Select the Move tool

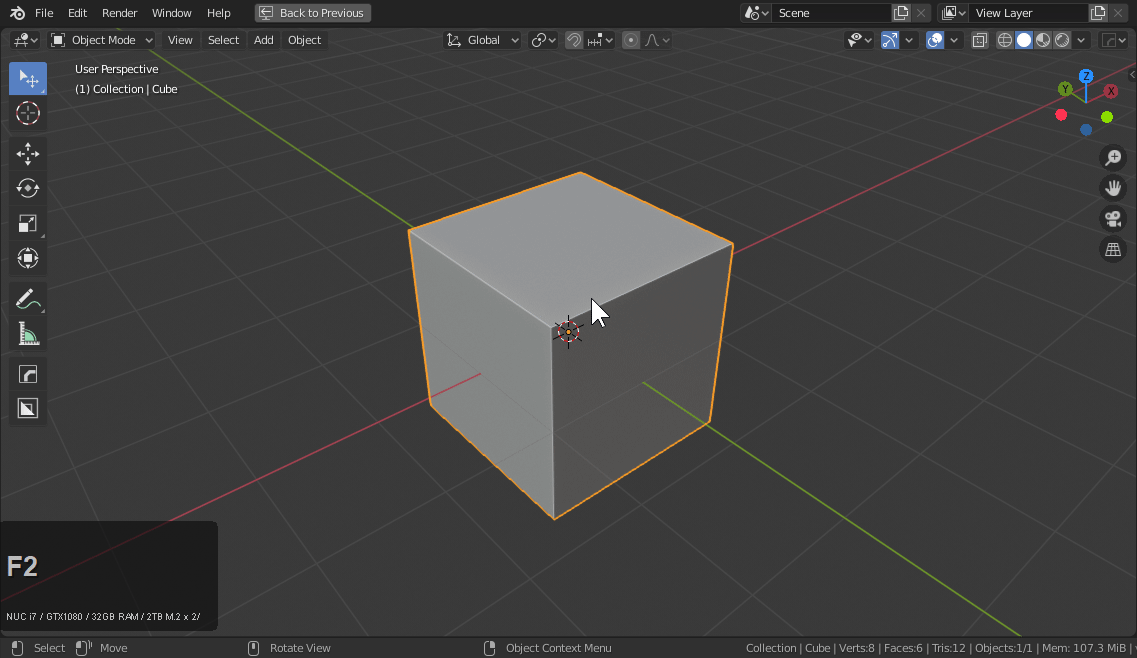[x=27, y=153]
